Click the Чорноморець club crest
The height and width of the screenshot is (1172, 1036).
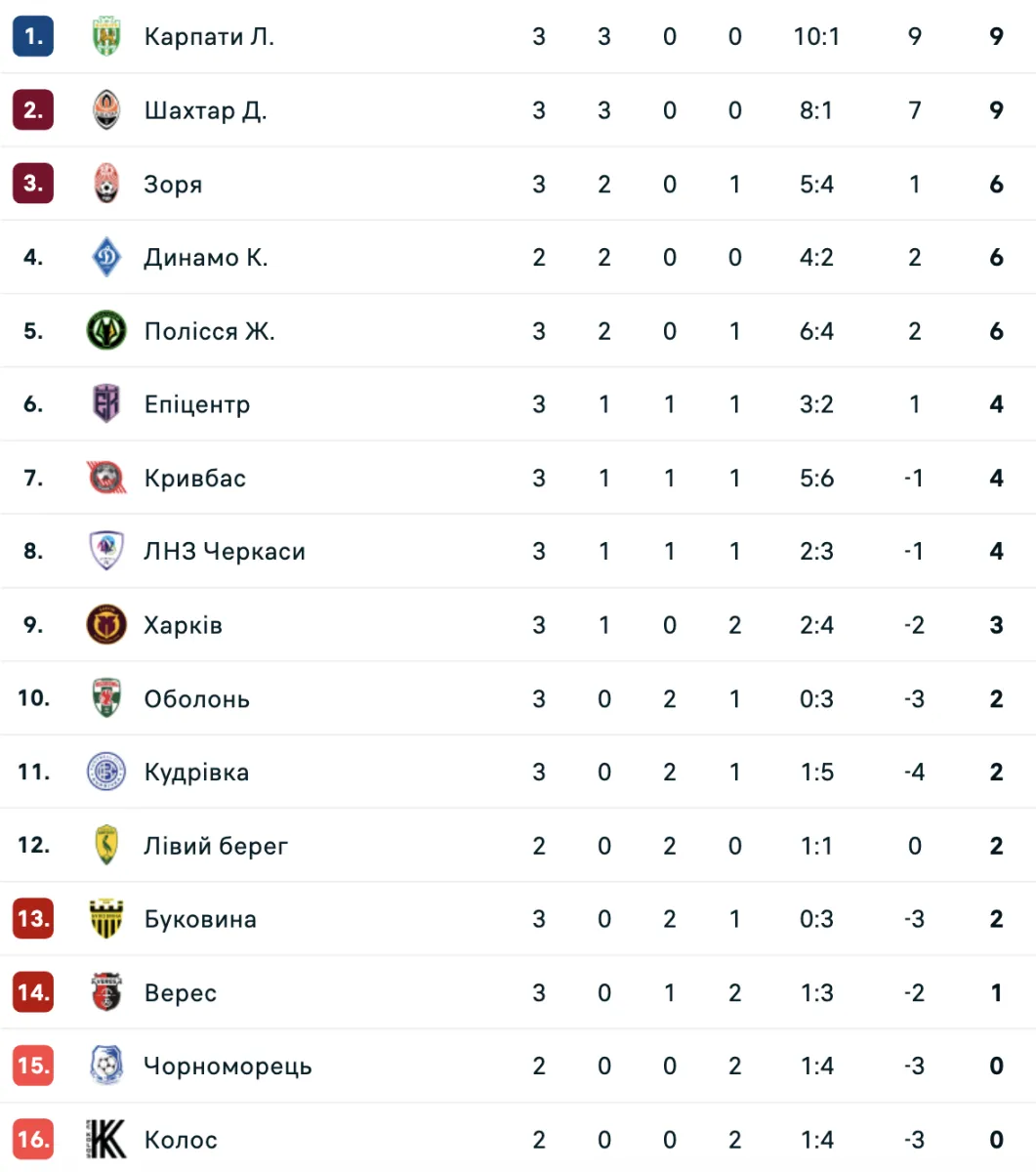tap(106, 1066)
